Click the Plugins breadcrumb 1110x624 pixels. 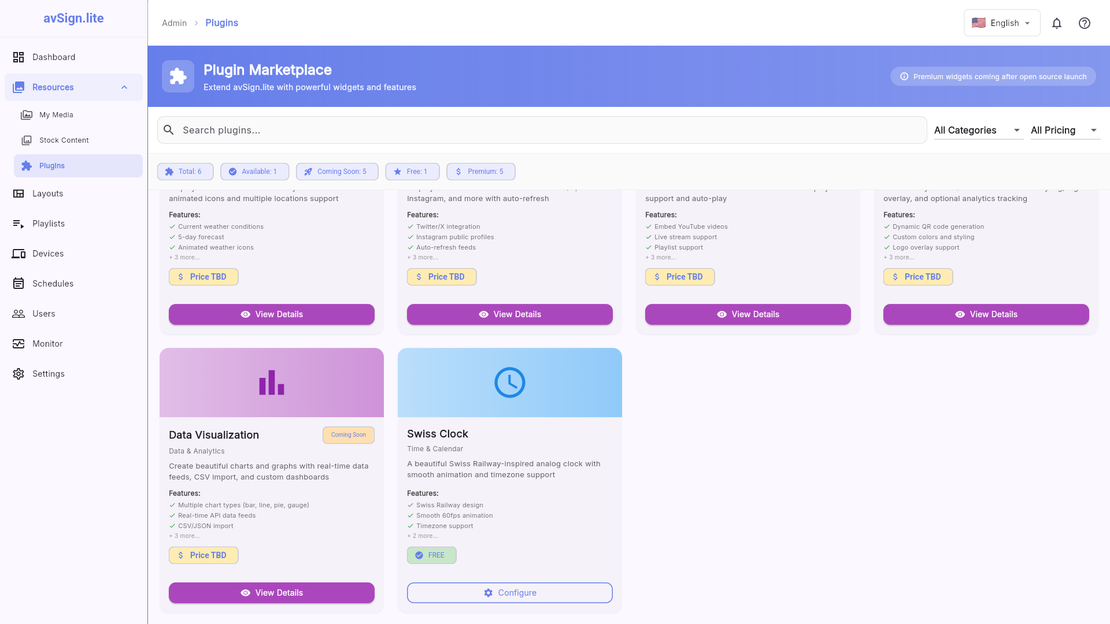pyautogui.click(x=222, y=23)
